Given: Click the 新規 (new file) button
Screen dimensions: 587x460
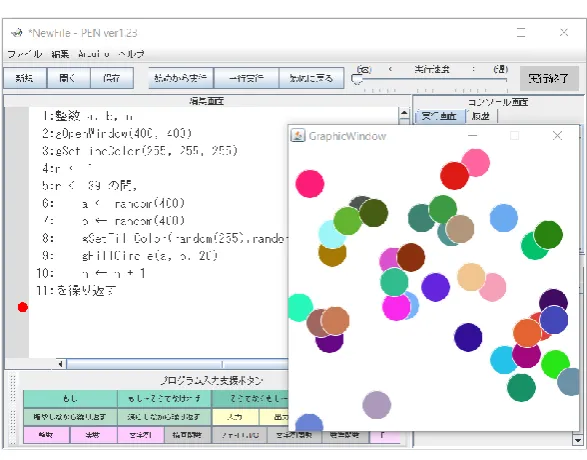Looking at the screenshot, I should 25,78.
